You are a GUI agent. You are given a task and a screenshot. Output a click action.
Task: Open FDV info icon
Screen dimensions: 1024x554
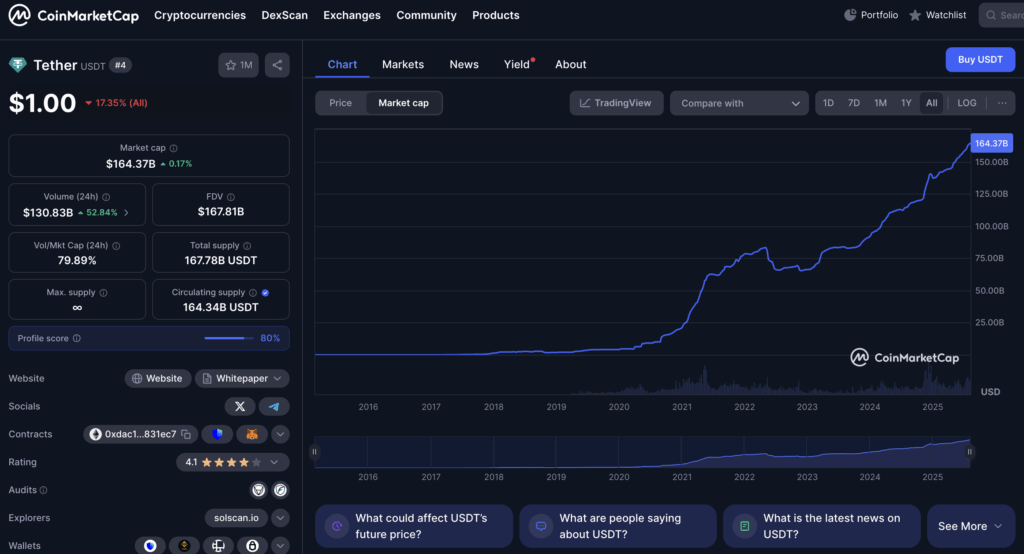click(x=231, y=197)
